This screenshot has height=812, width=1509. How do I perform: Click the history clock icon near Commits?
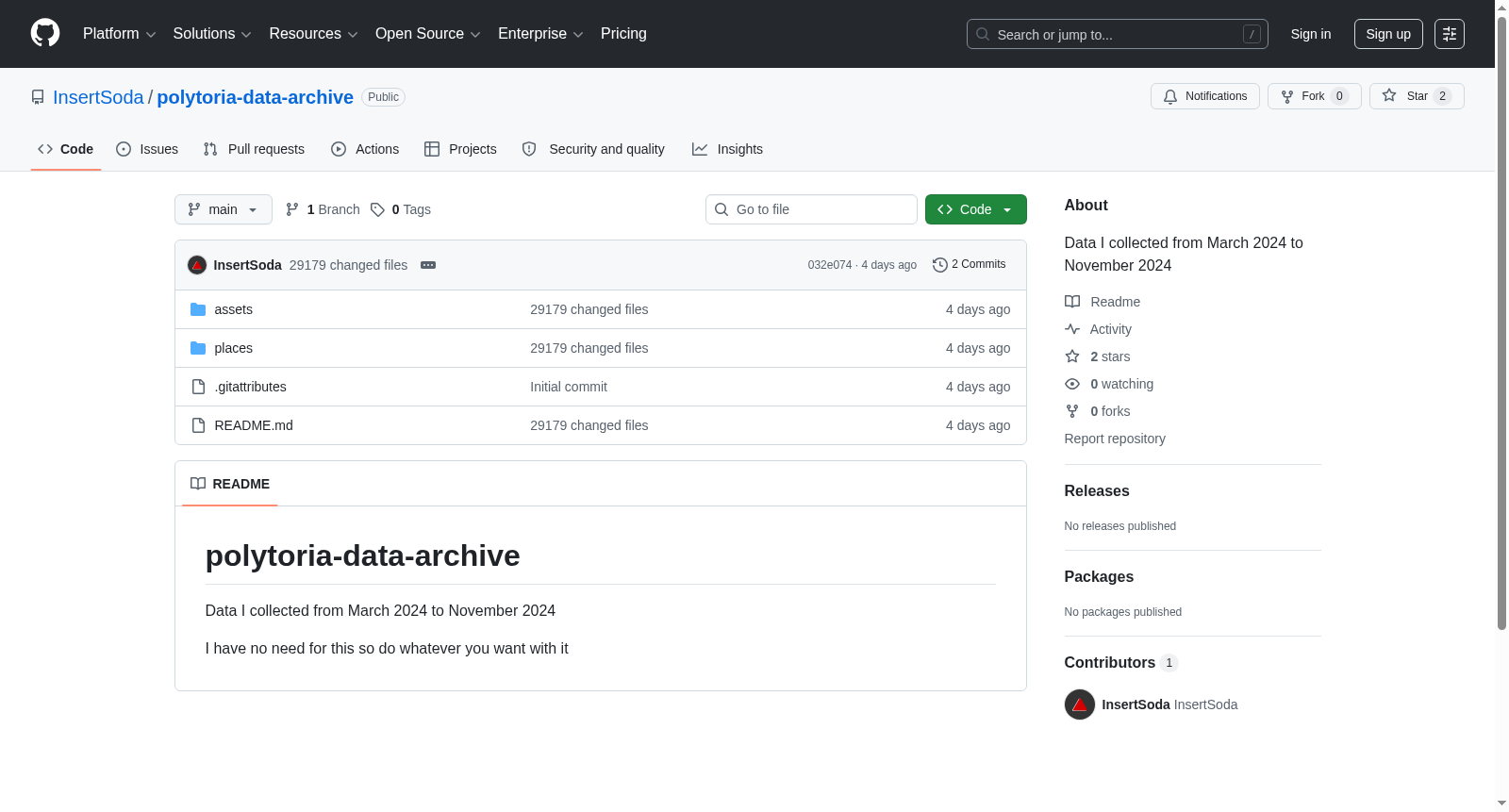[939, 265]
